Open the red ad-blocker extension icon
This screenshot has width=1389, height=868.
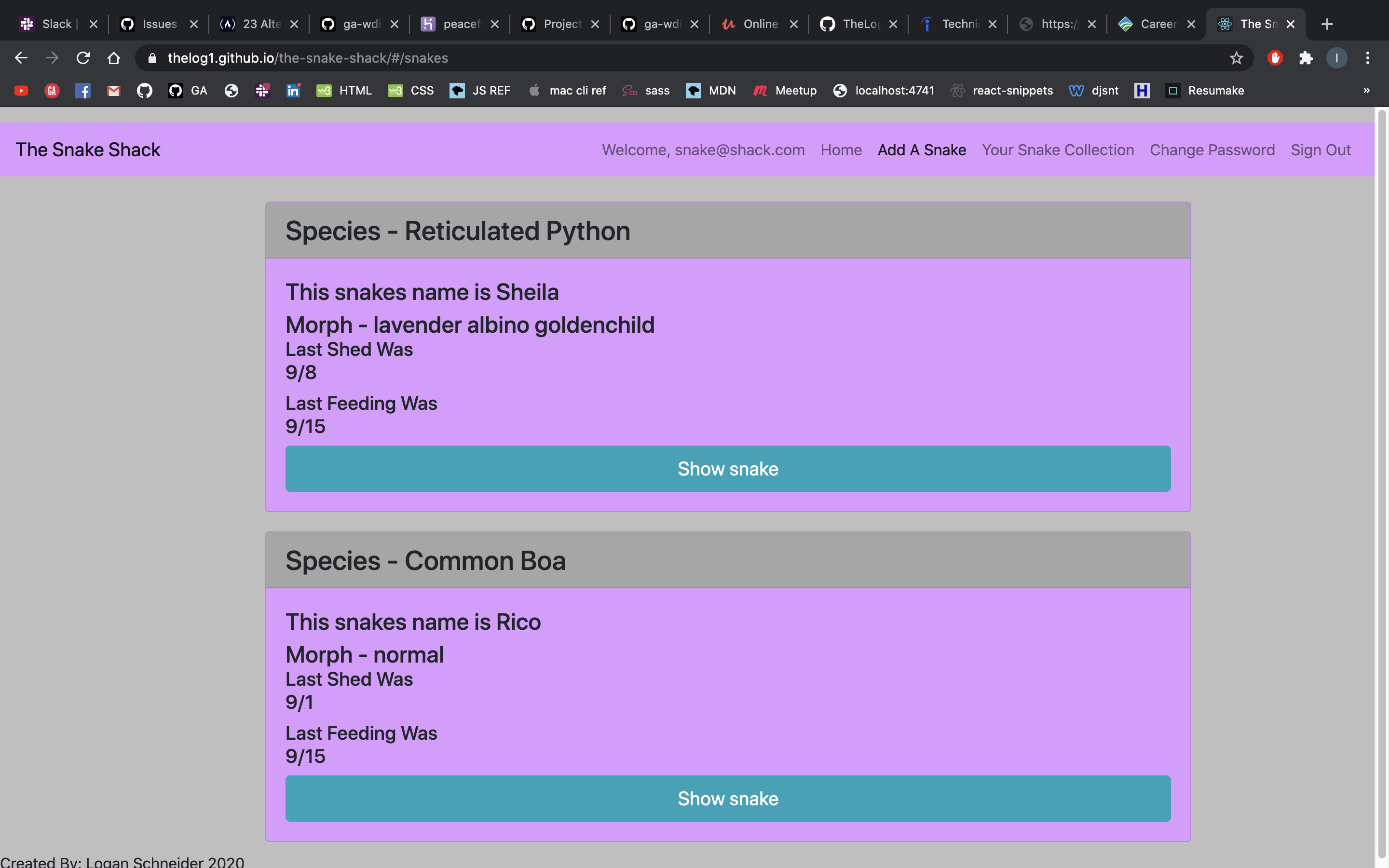tap(1275, 58)
